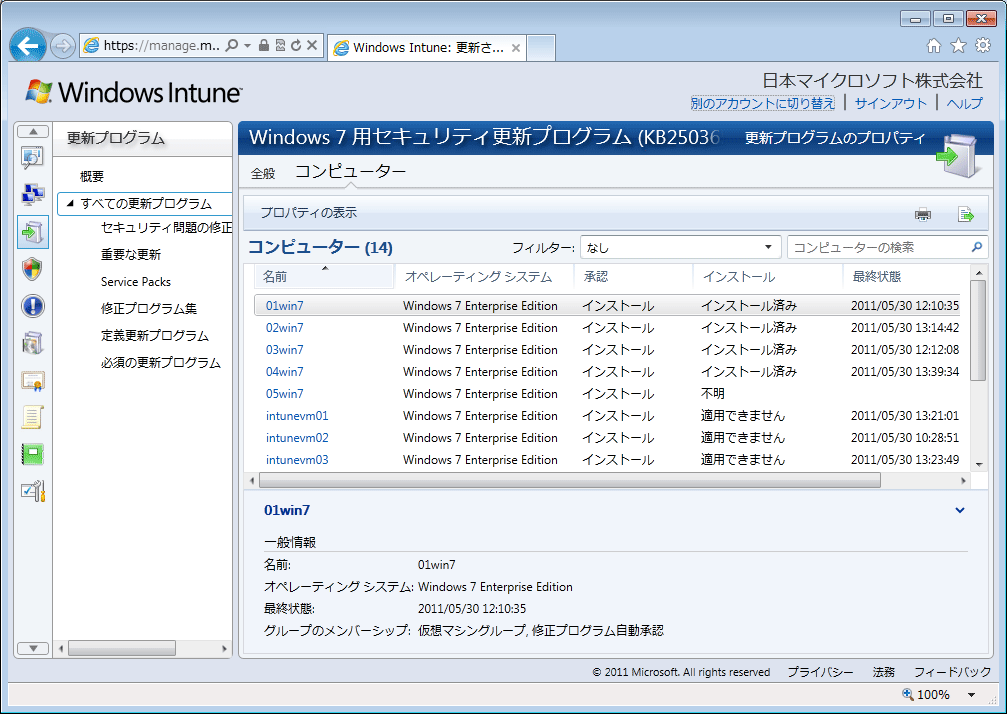Select セキュリティ問題の修正 in navigation tree
Viewport: 1007px width, 714px height.
[x=166, y=228]
